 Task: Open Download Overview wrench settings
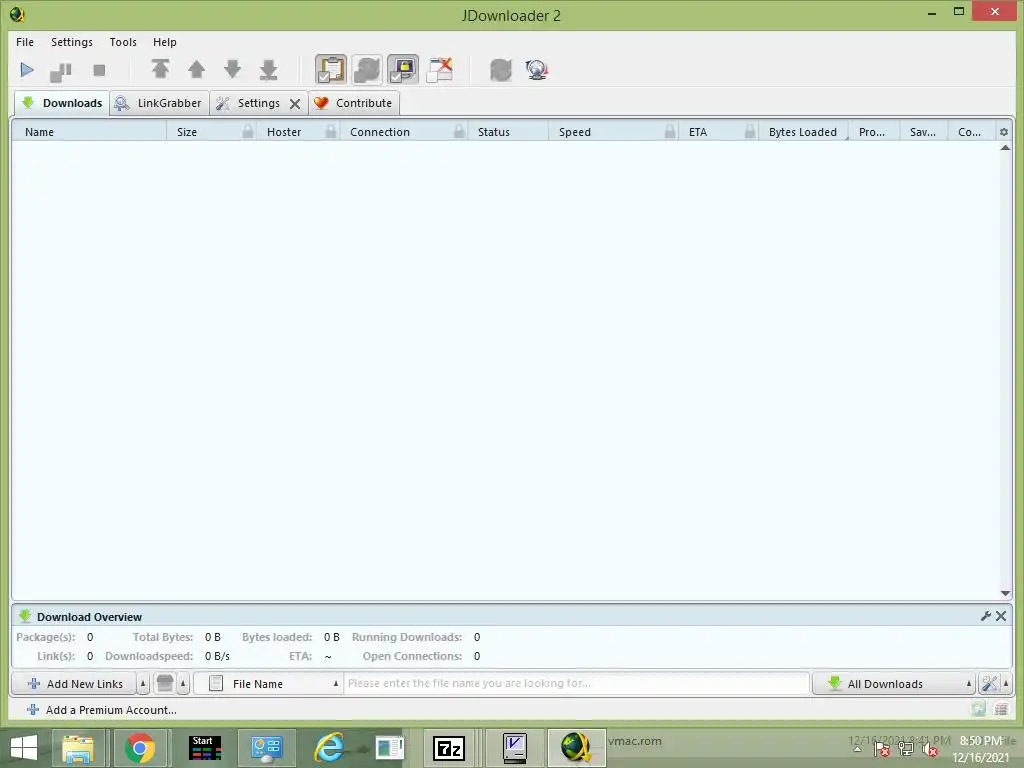985,616
